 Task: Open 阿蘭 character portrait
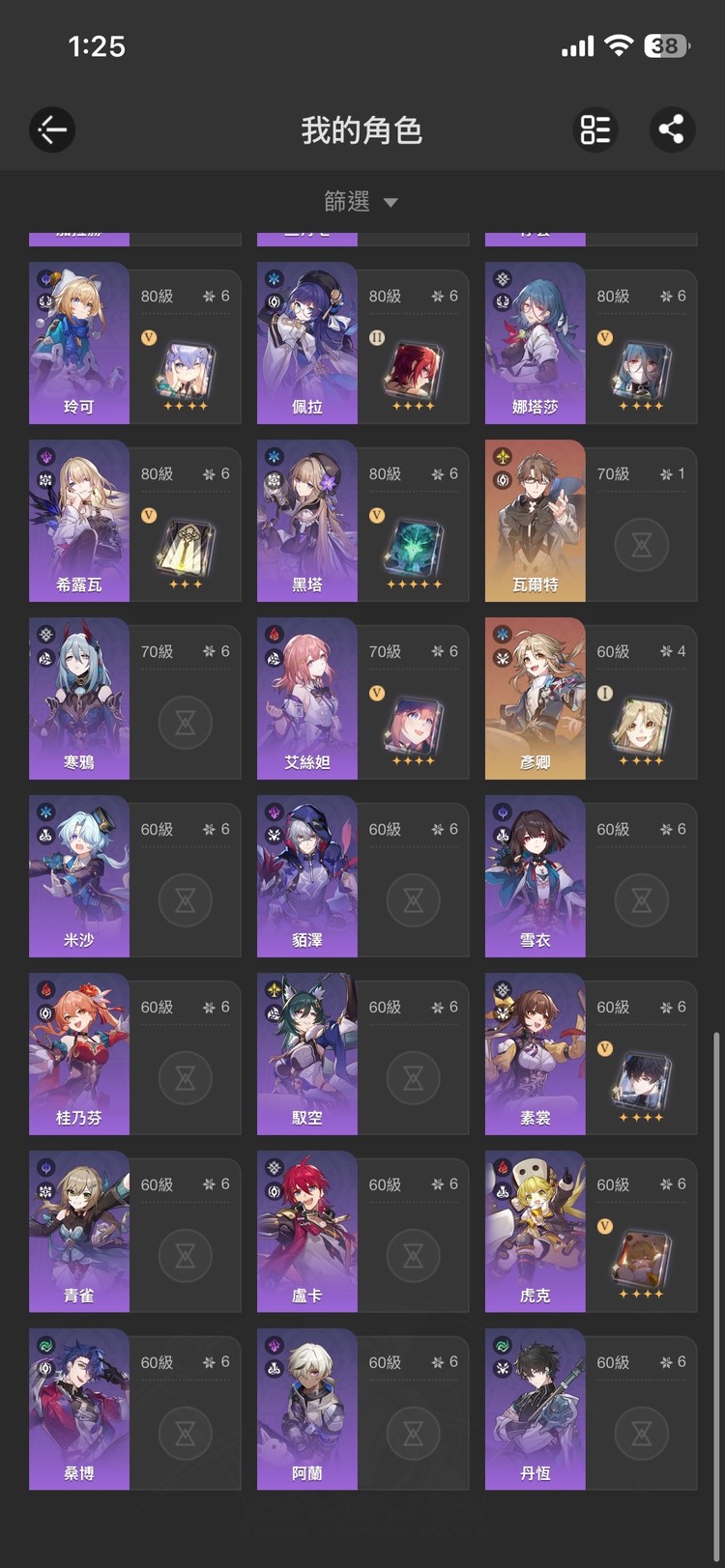click(x=307, y=1410)
